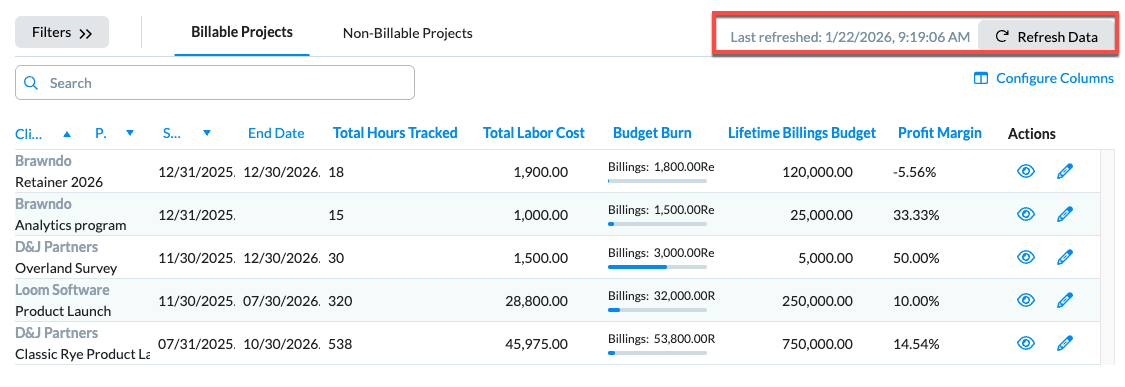Edit the Product Launch project (pencil icon)
Screen dimensions: 1125x387
coord(1065,300)
